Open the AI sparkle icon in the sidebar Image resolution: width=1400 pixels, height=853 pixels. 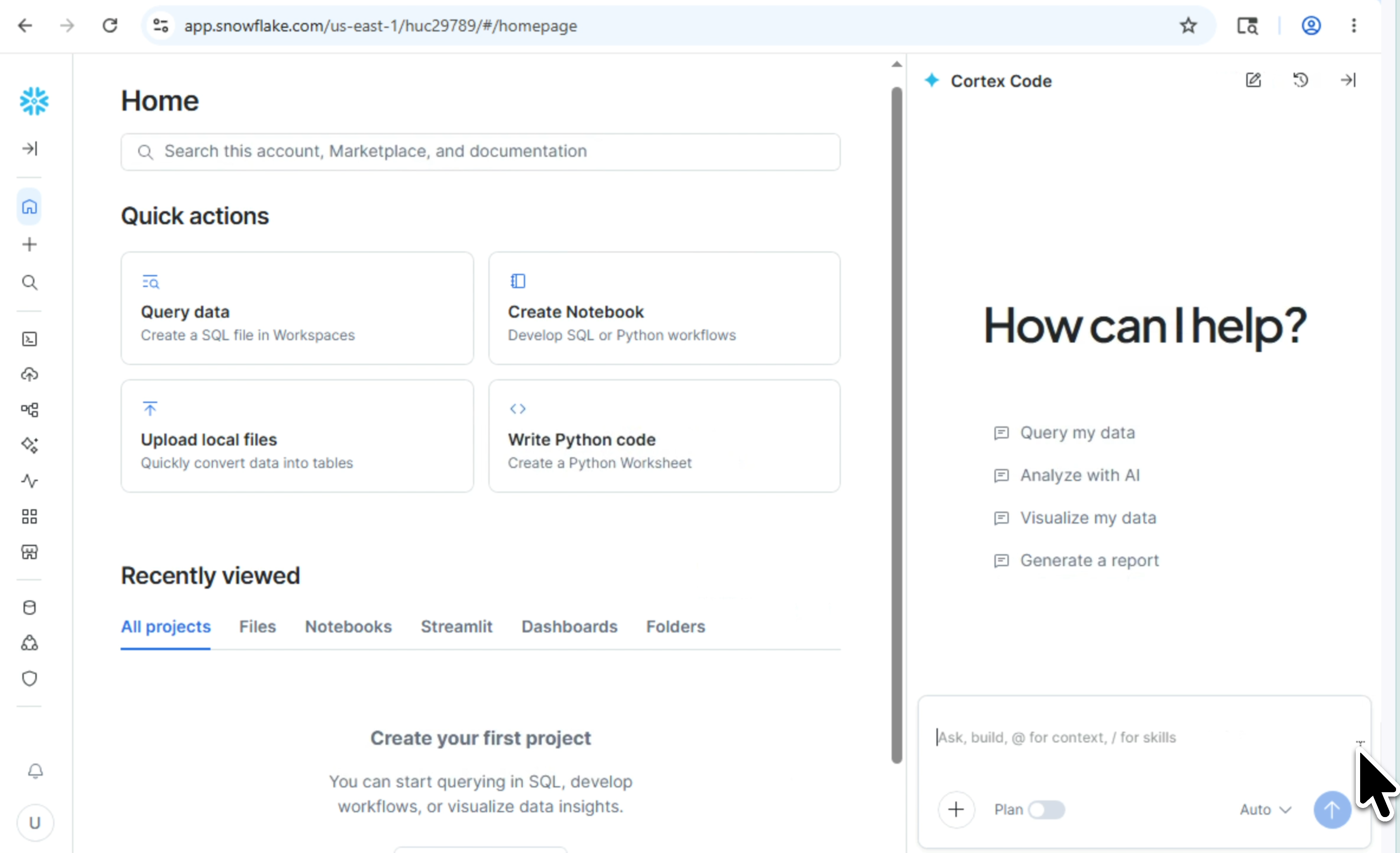30,445
